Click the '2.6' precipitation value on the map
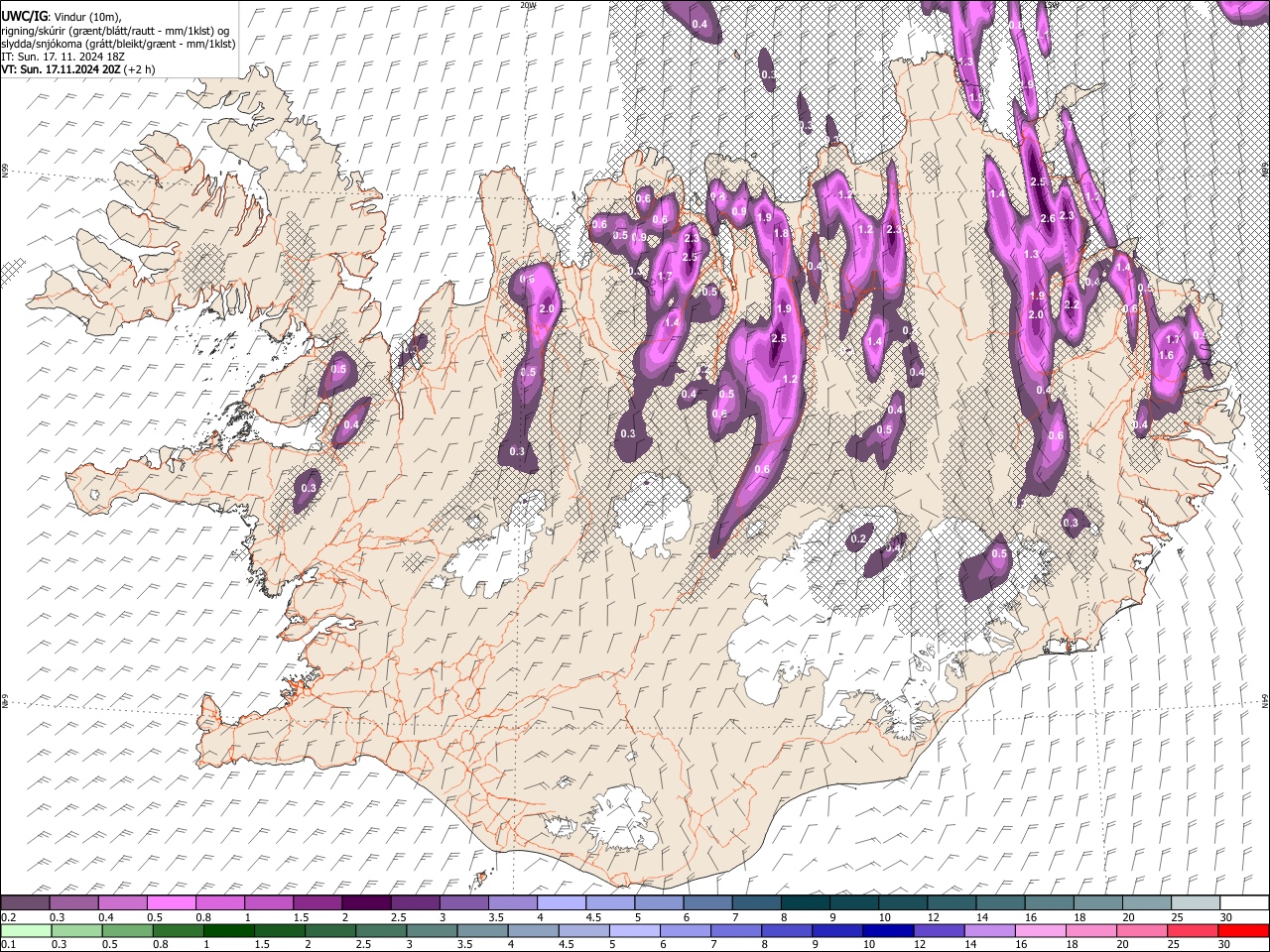Screen dimensions: 1270x952 [1047, 218]
